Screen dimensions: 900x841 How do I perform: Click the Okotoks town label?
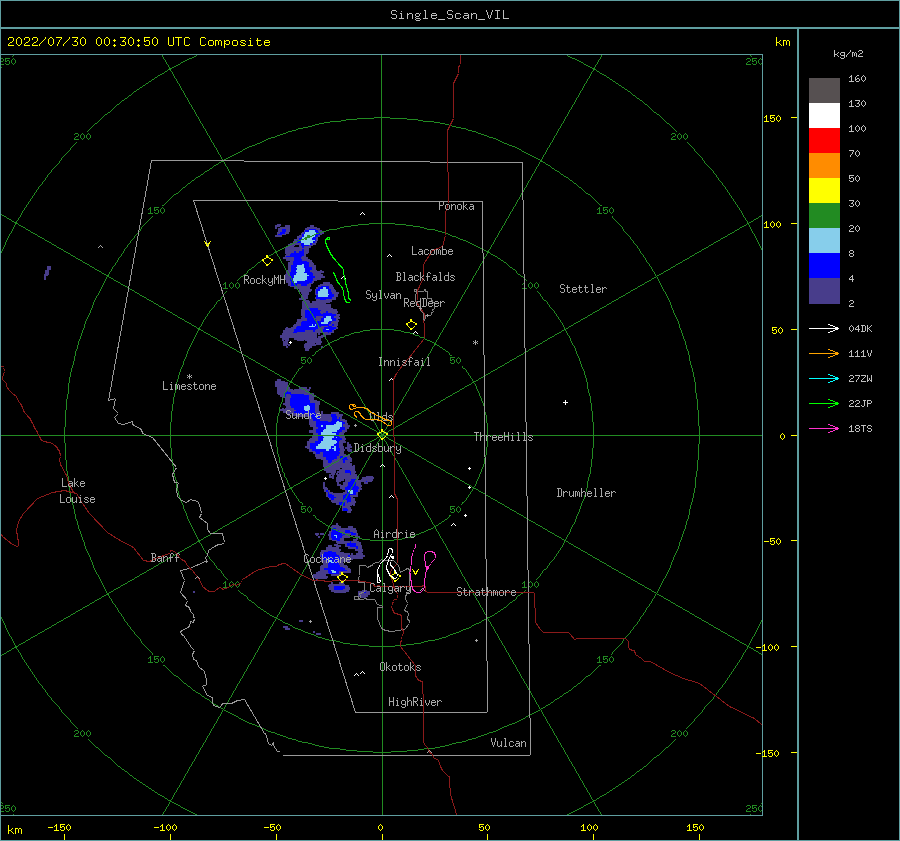(x=400, y=667)
